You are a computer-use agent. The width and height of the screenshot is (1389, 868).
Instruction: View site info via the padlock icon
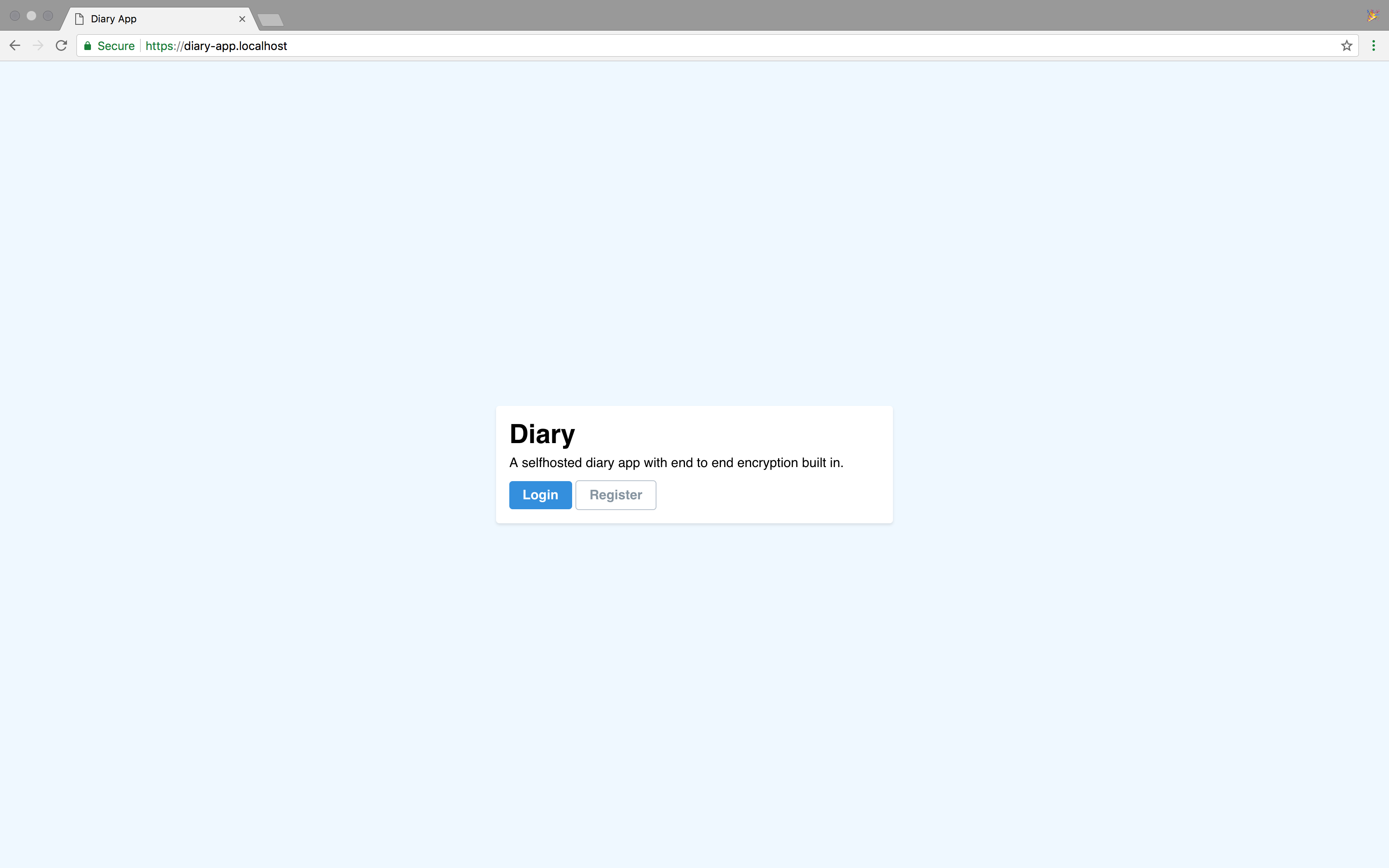(87, 45)
